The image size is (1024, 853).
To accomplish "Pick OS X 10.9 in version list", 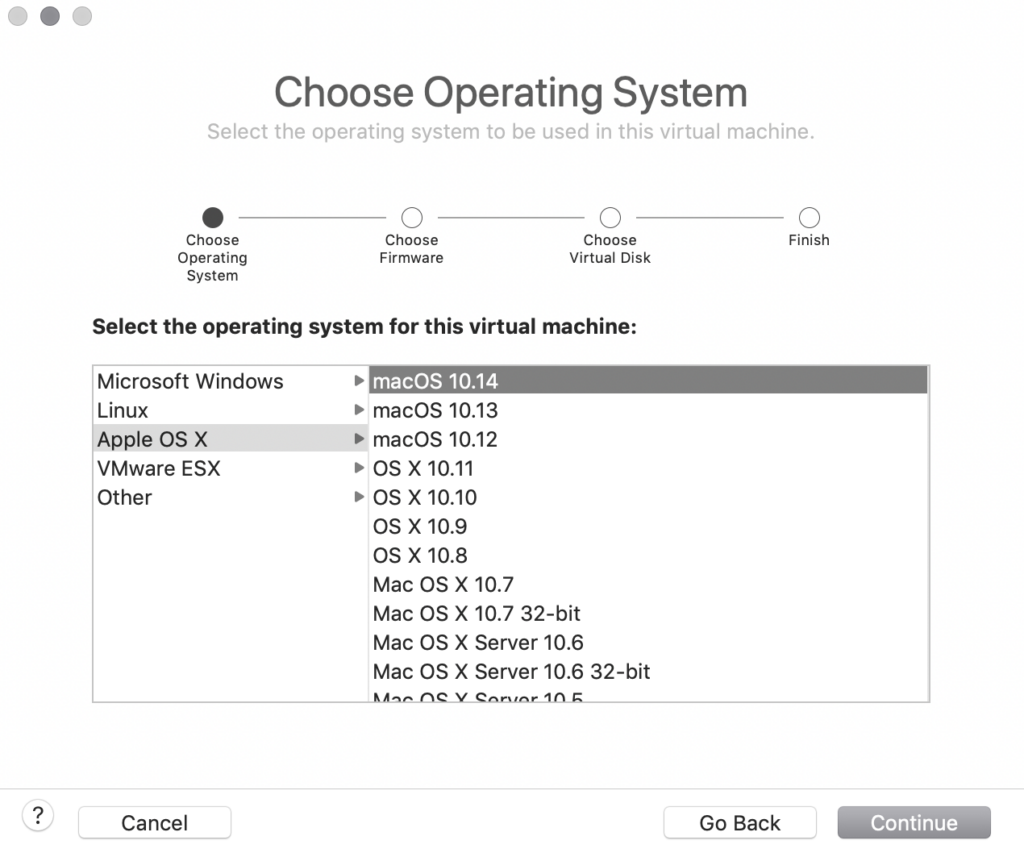I will [x=420, y=526].
